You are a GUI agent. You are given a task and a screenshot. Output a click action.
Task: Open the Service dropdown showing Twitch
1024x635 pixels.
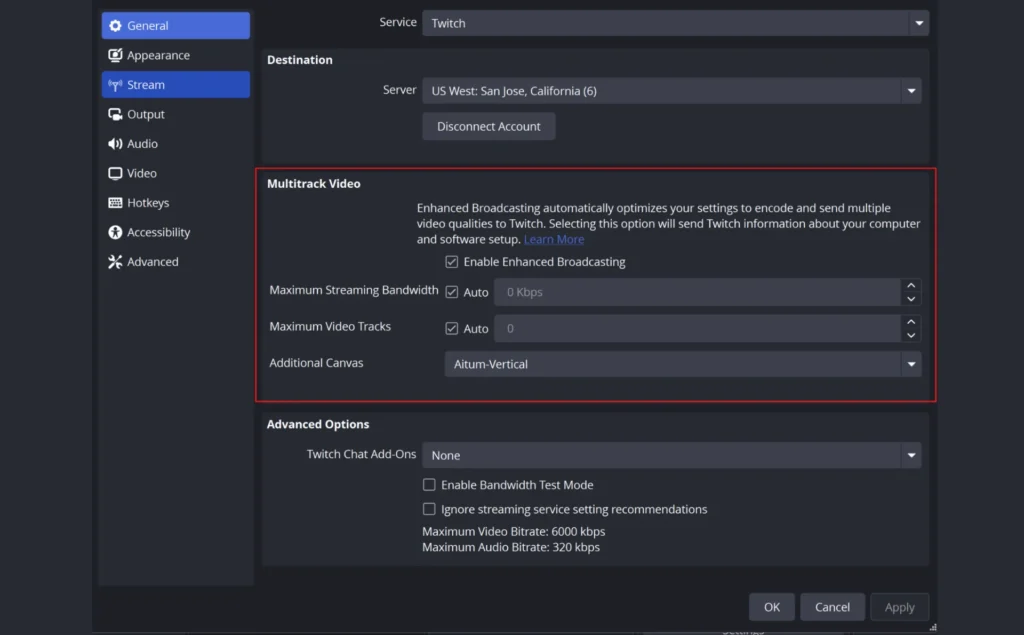point(675,23)
